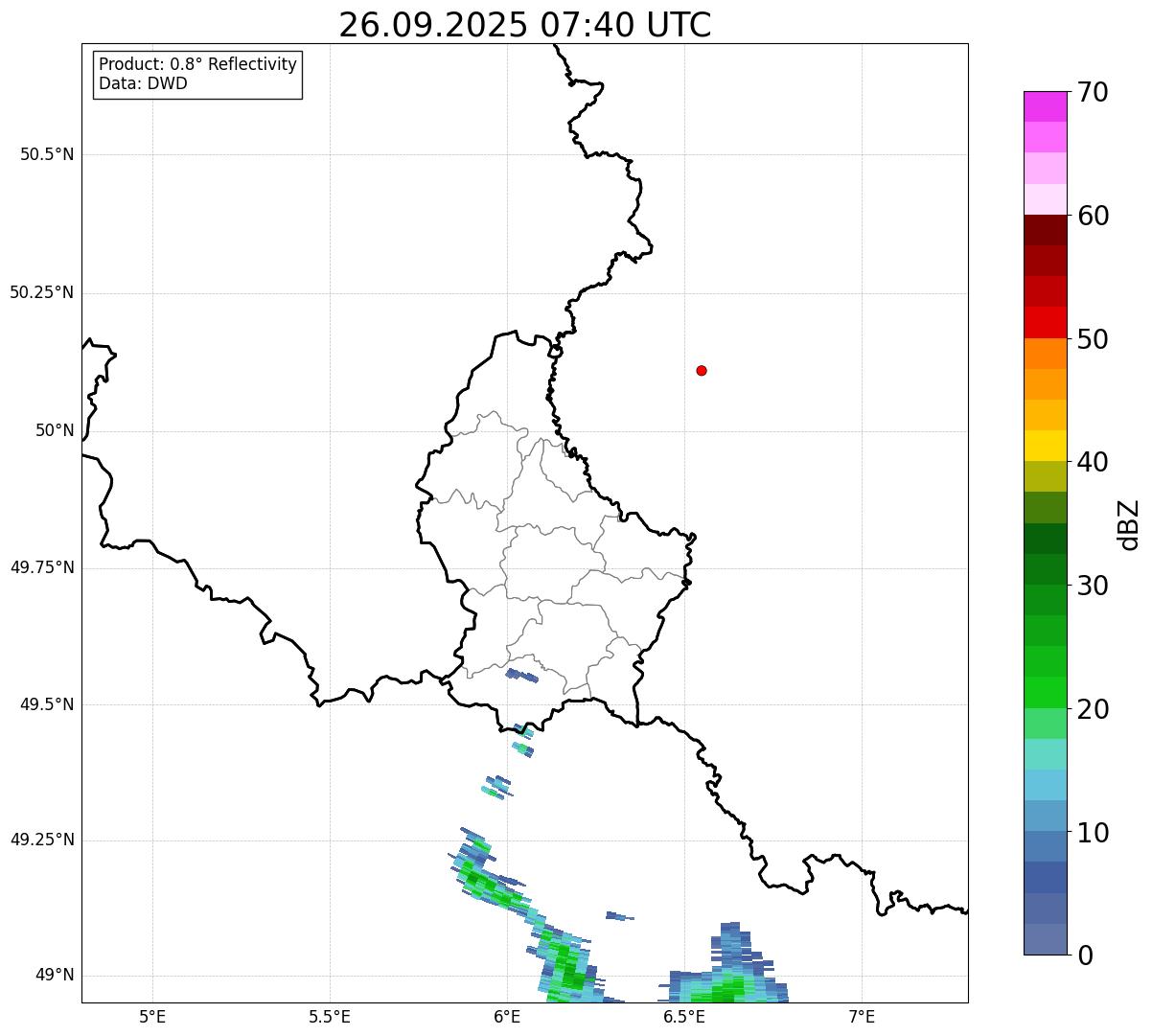Click the colorbar tick label 10
Viewport: 1152px width, 1036px height.
click(1093, 833)
